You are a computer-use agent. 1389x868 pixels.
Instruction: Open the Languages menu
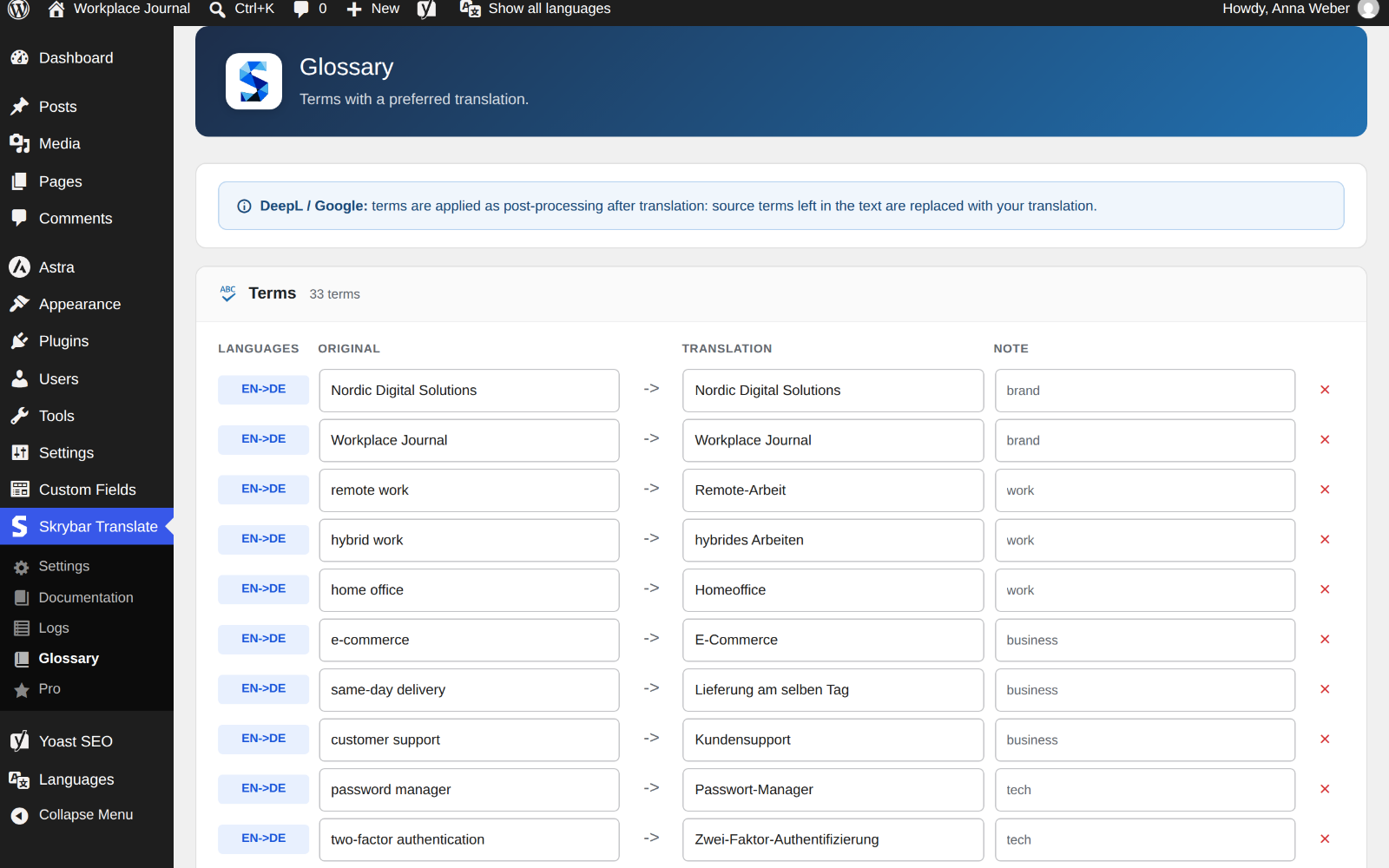point(87,779)
